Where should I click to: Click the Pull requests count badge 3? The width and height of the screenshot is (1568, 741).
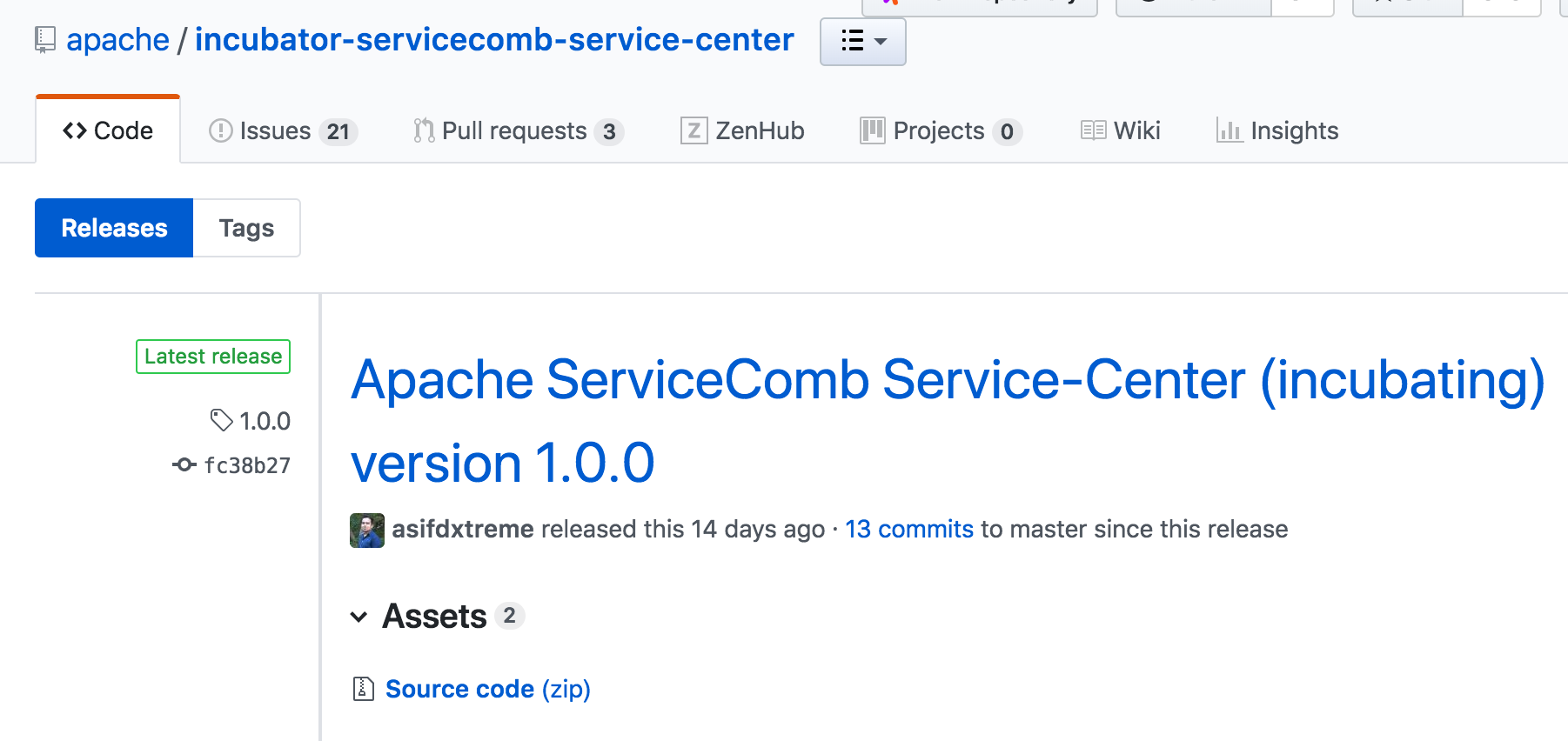click(609, 132)
